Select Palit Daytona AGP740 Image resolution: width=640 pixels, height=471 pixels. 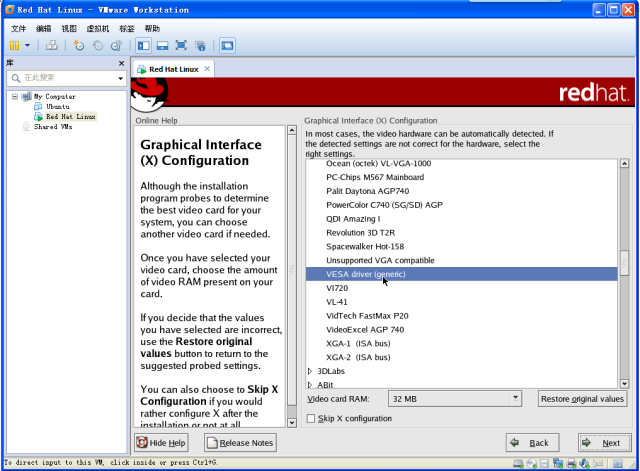coord(461,191)
